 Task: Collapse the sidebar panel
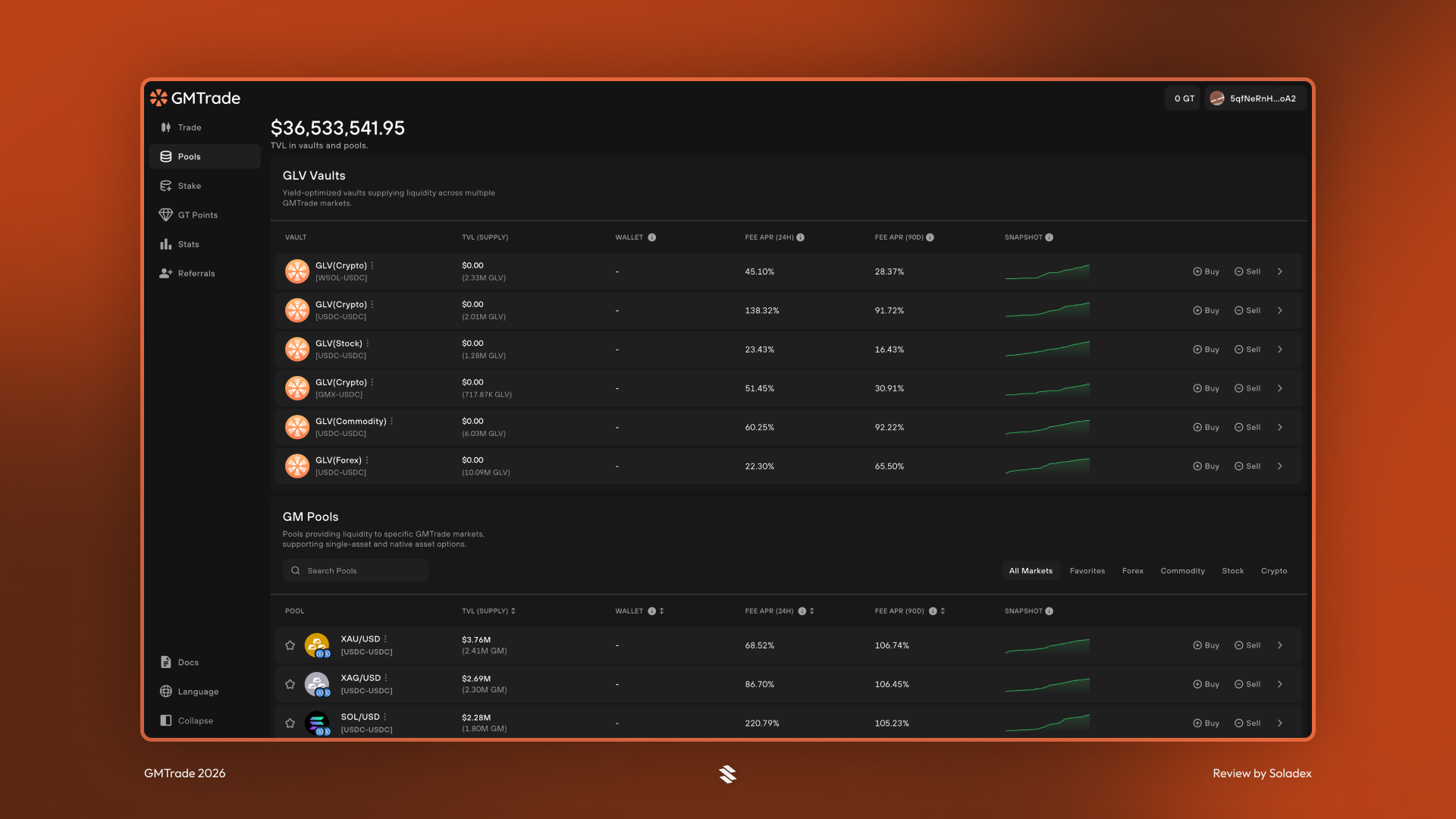click(187, 720)
